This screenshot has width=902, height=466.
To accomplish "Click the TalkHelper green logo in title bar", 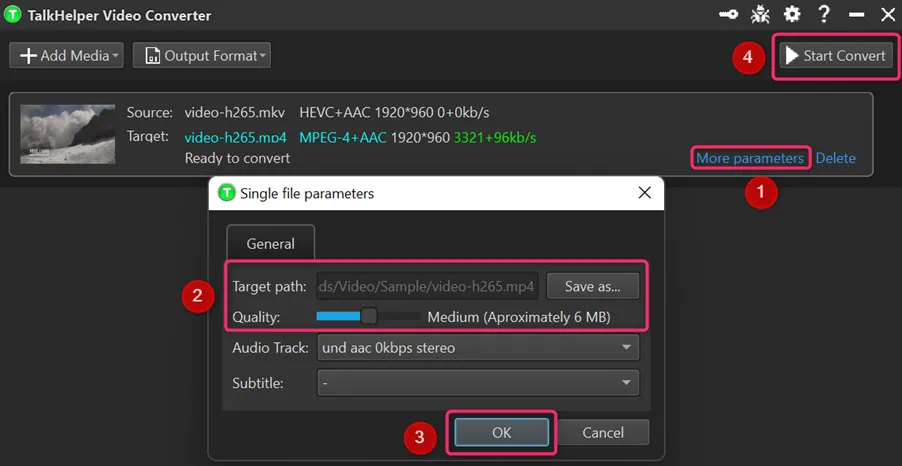I will (13, 14).
